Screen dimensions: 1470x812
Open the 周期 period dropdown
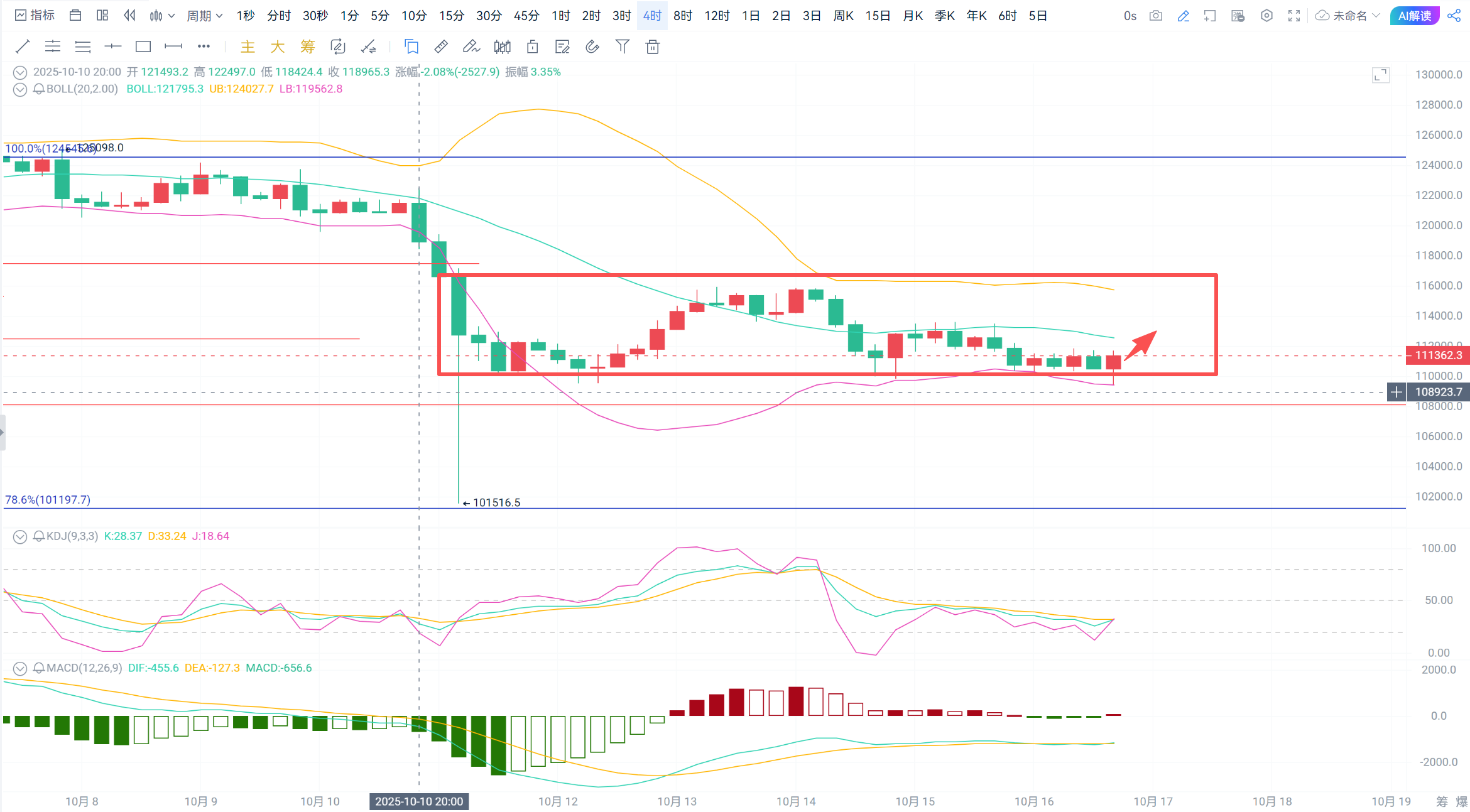204,16
